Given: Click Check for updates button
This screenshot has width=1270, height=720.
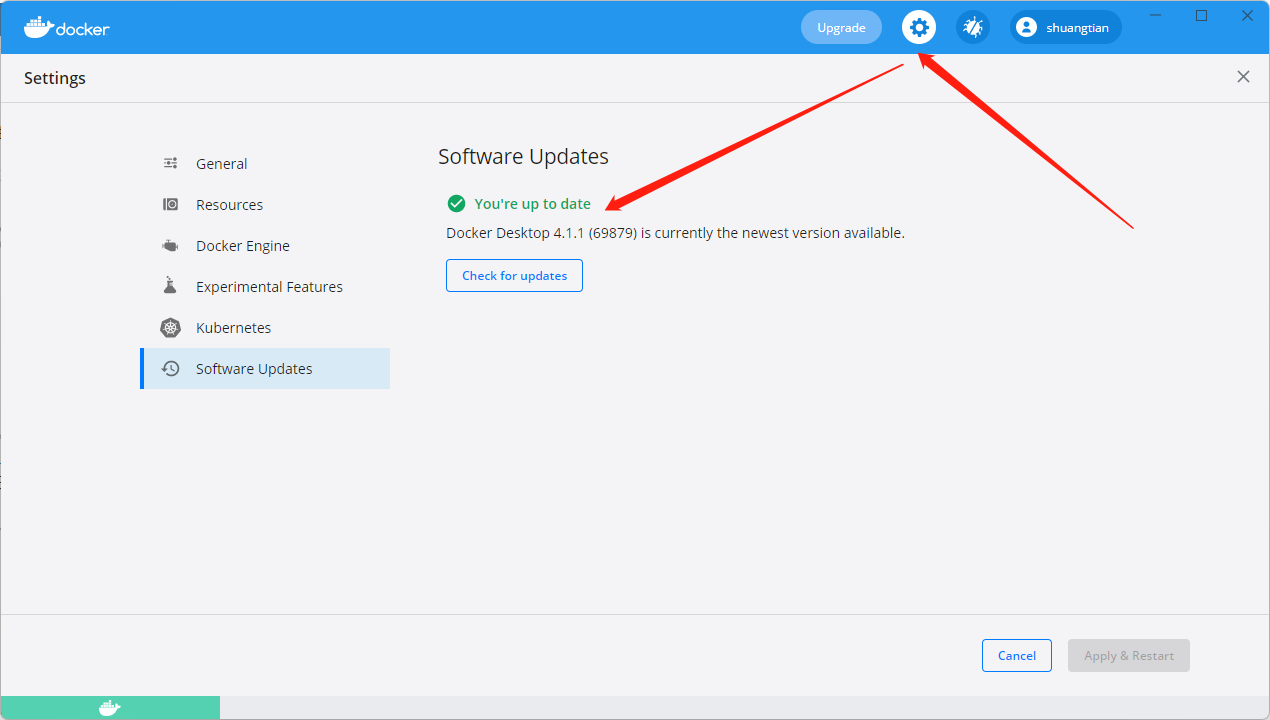Looking at the screenshot, I should pyautogui.click(x=514, y=275).
